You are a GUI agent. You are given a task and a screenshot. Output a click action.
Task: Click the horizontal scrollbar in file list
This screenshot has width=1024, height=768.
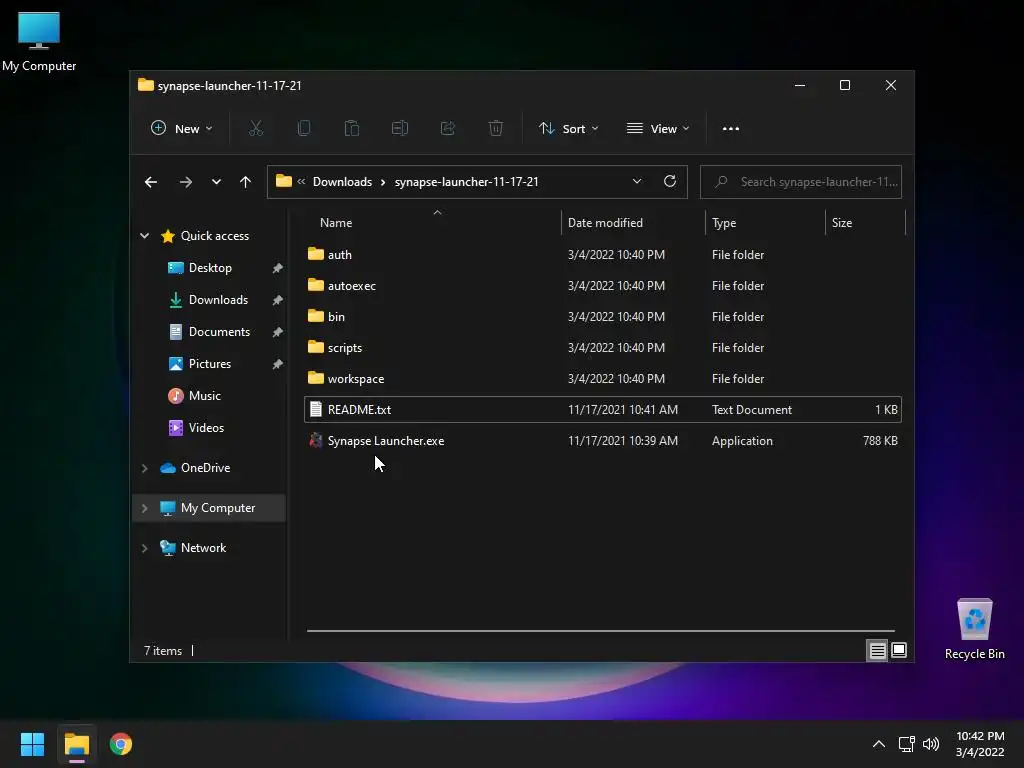[601, 631]
